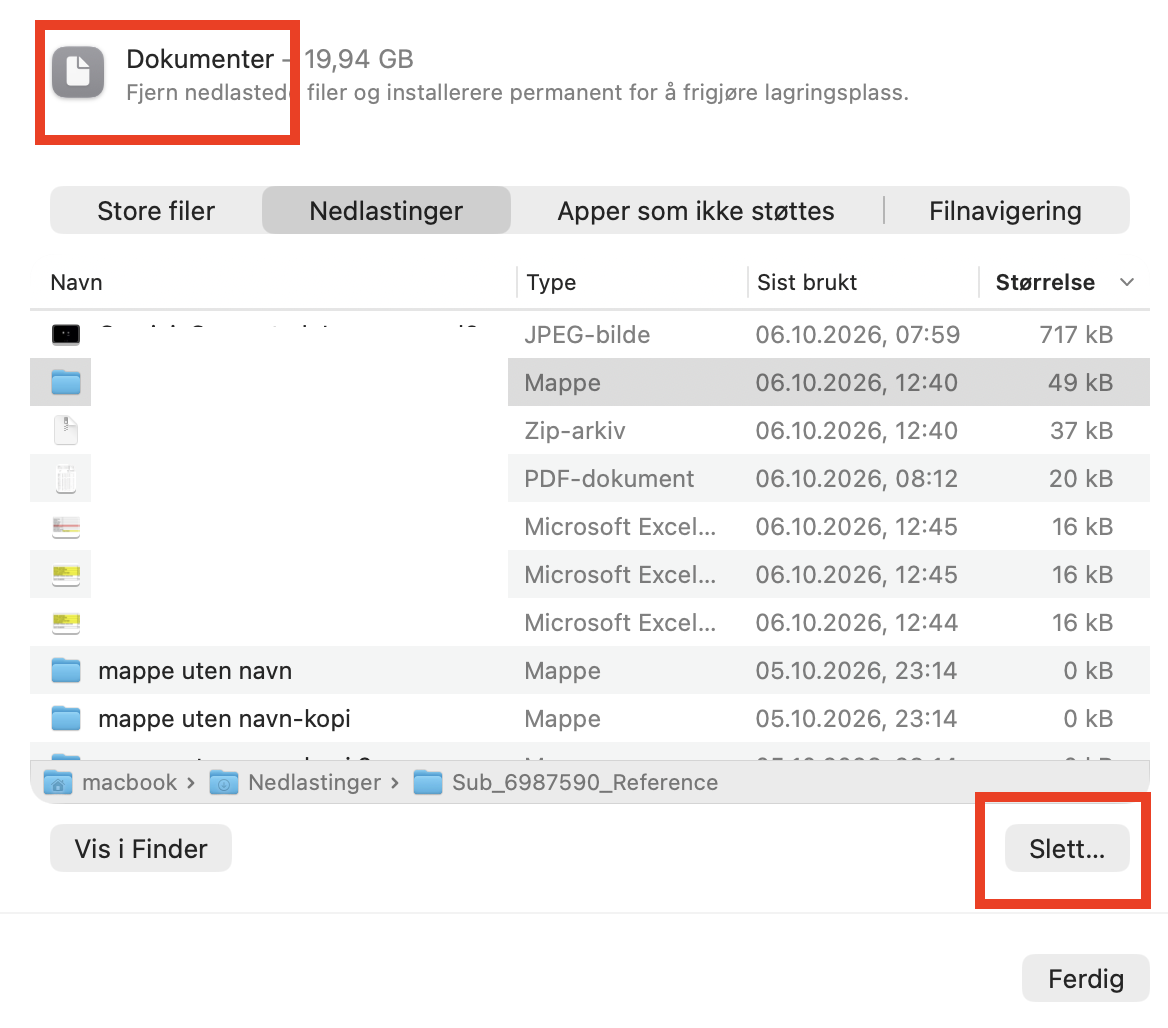Select the row named 'mappe uten navn'
Viewport: 1168px width, 1028px height.
click(590, 670)
